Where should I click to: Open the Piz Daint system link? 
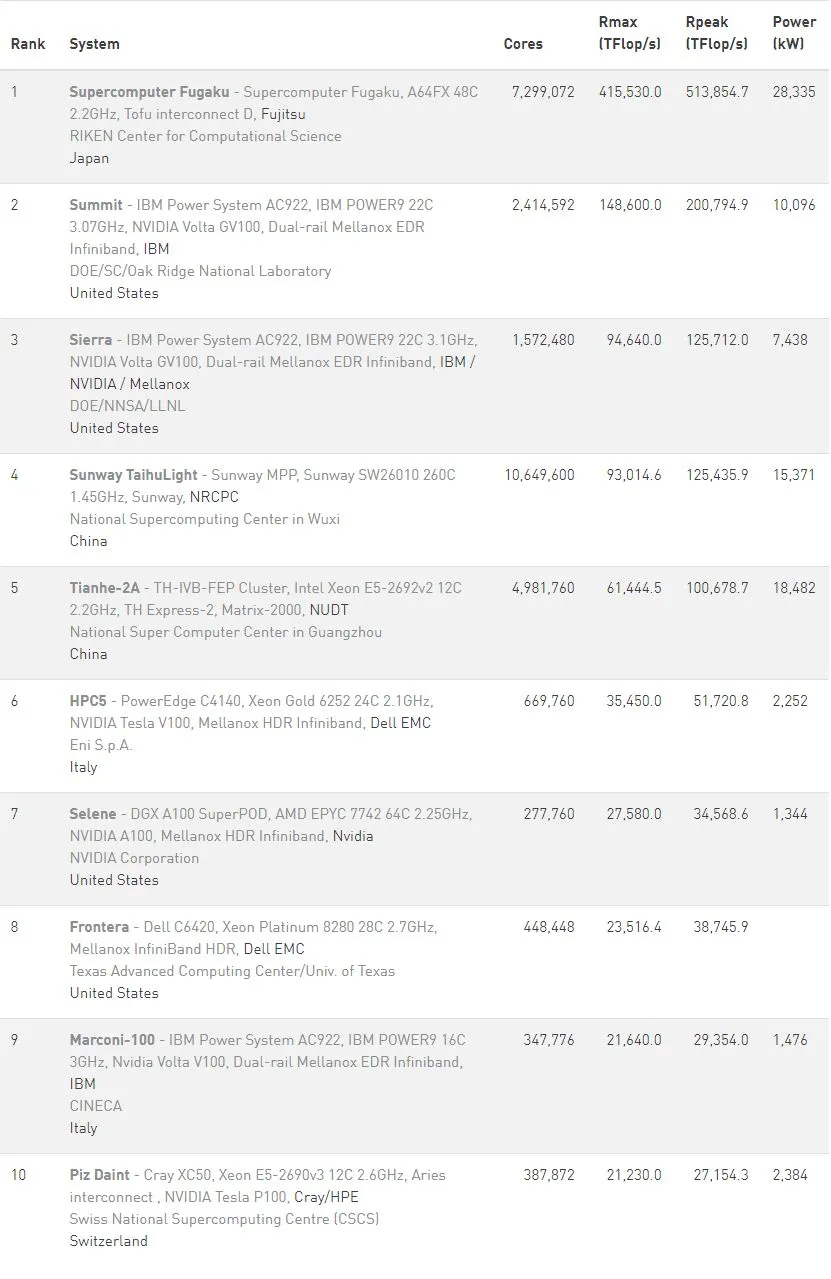[100, 1175]
